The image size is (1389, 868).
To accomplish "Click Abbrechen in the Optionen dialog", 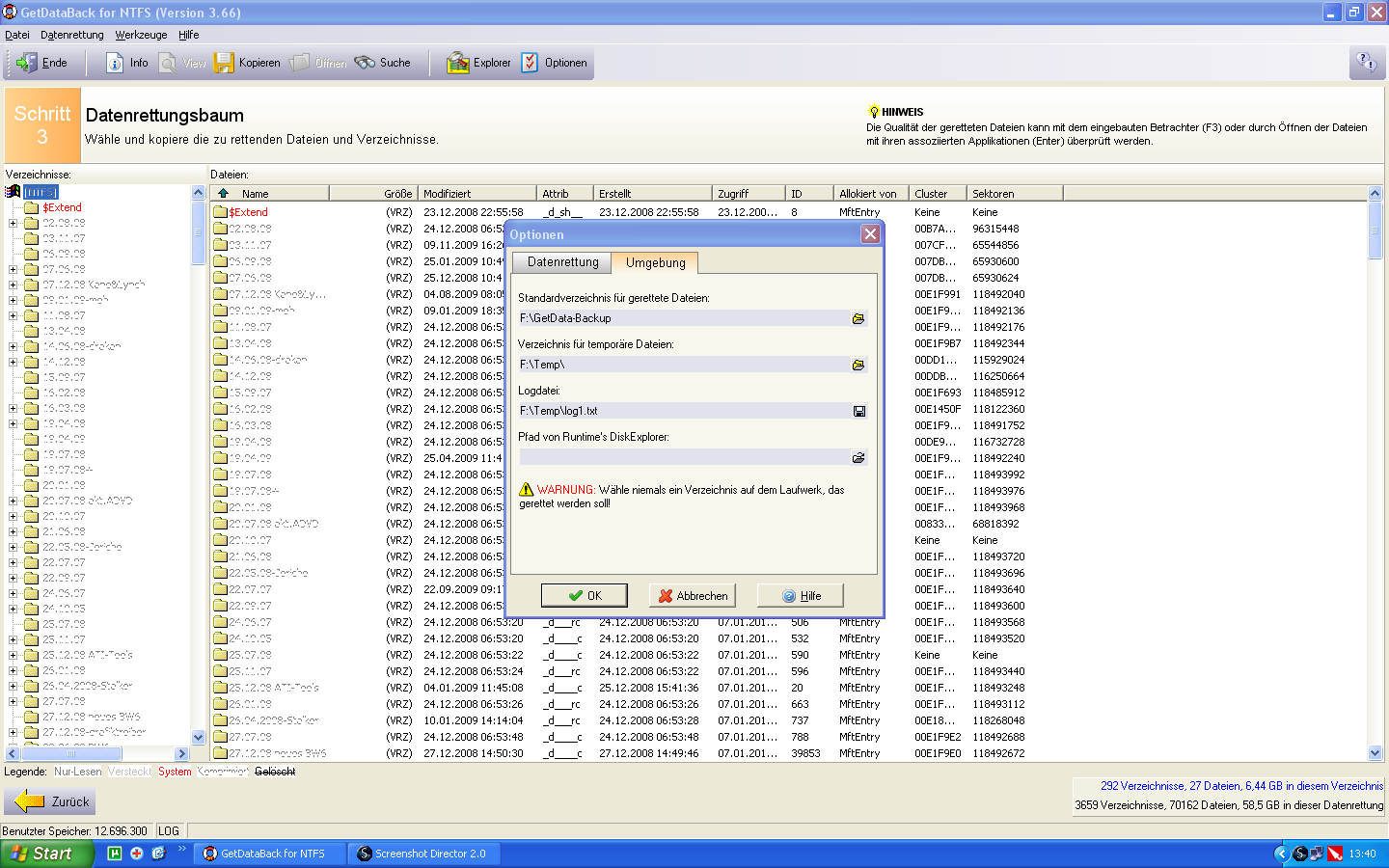I will point(693,595).
